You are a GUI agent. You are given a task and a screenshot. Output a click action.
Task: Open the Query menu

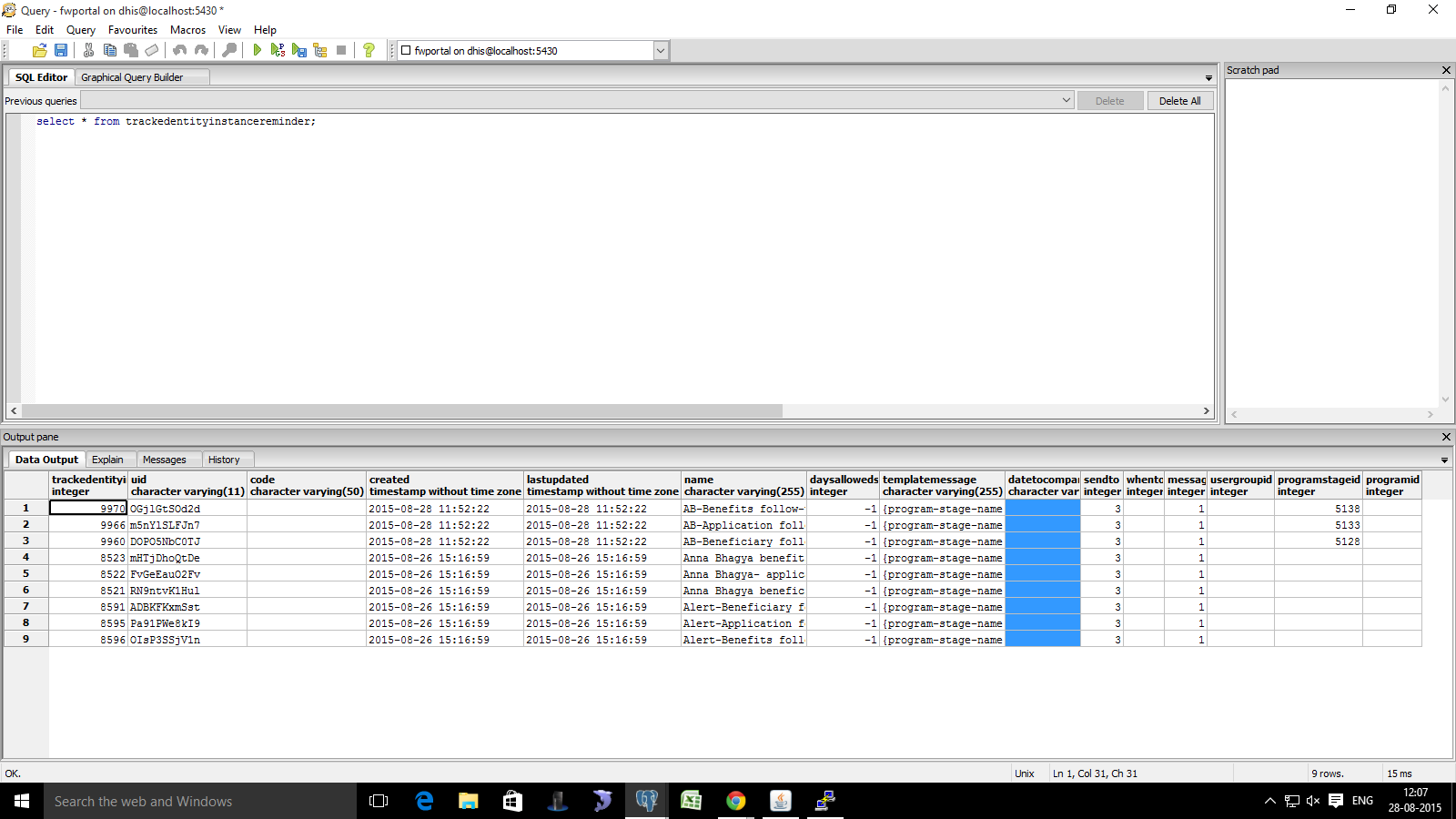pos(81,30)
